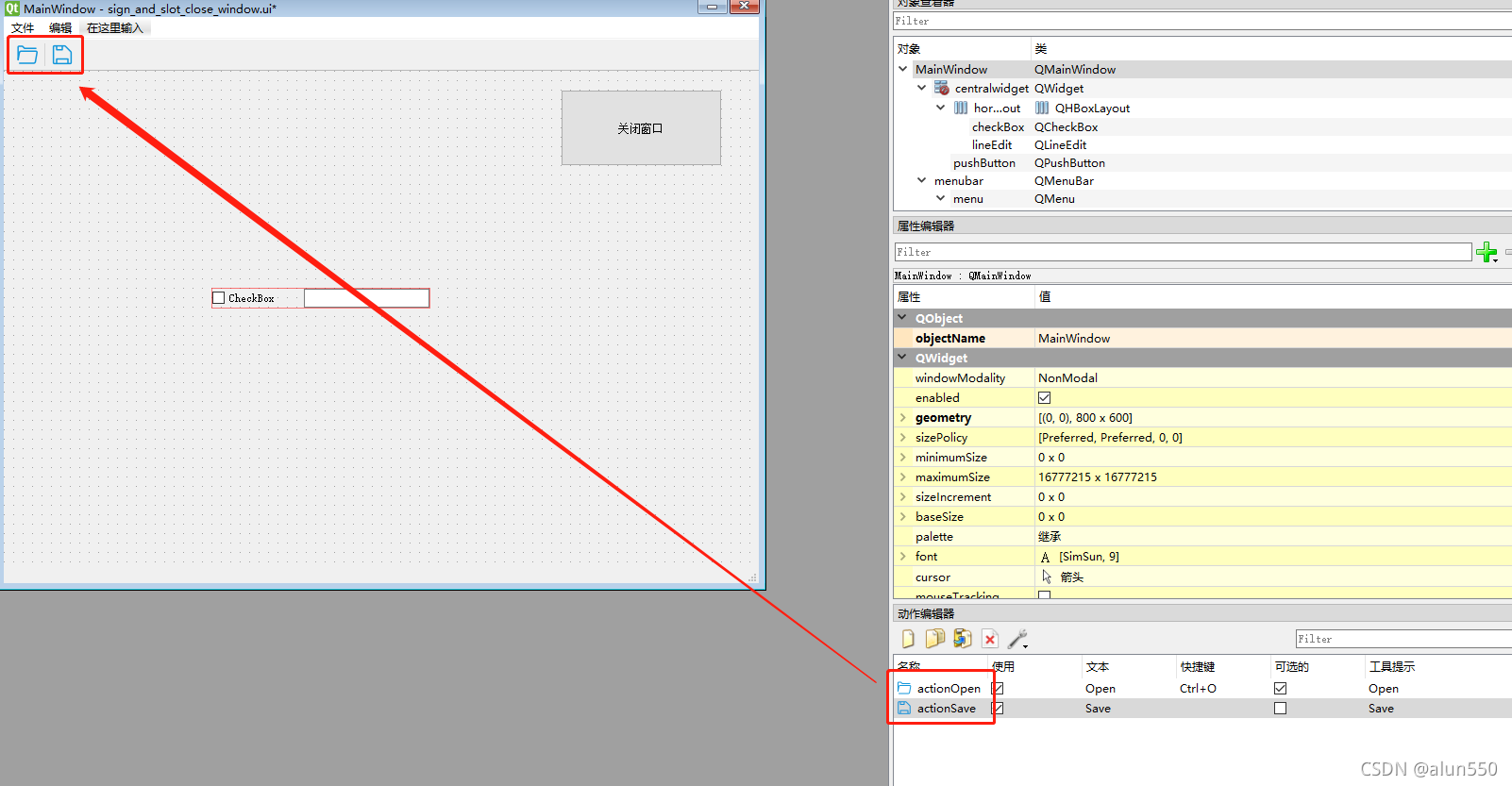This screenshot has width=1512, height=786.
Task: Close the form window with the red X
Action: click(x=745, y=6)
